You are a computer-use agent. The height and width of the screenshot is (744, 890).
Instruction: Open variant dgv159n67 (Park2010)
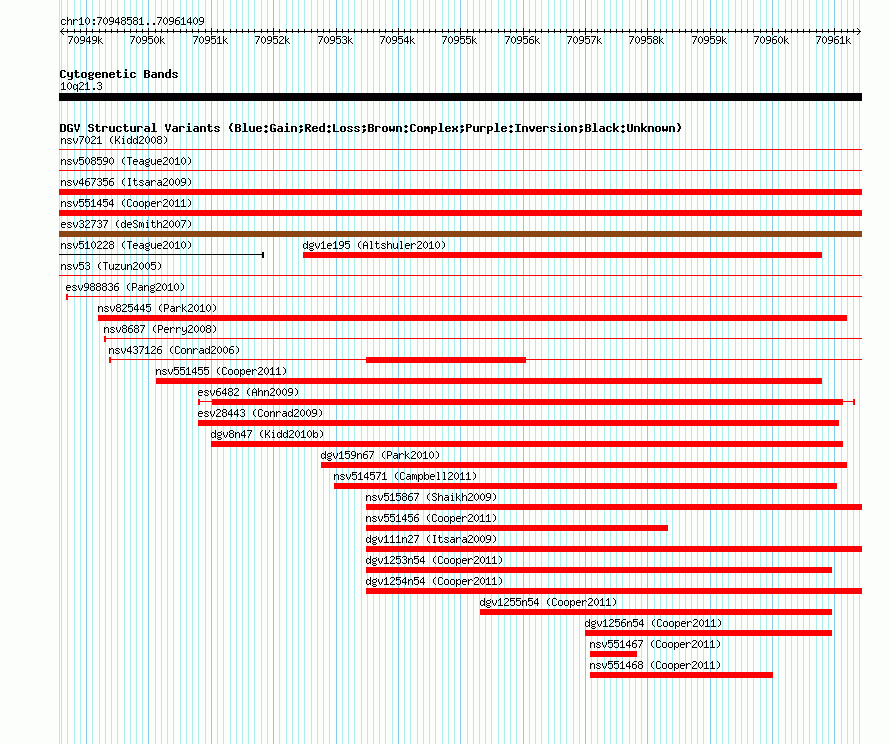(x=380, y=455)
